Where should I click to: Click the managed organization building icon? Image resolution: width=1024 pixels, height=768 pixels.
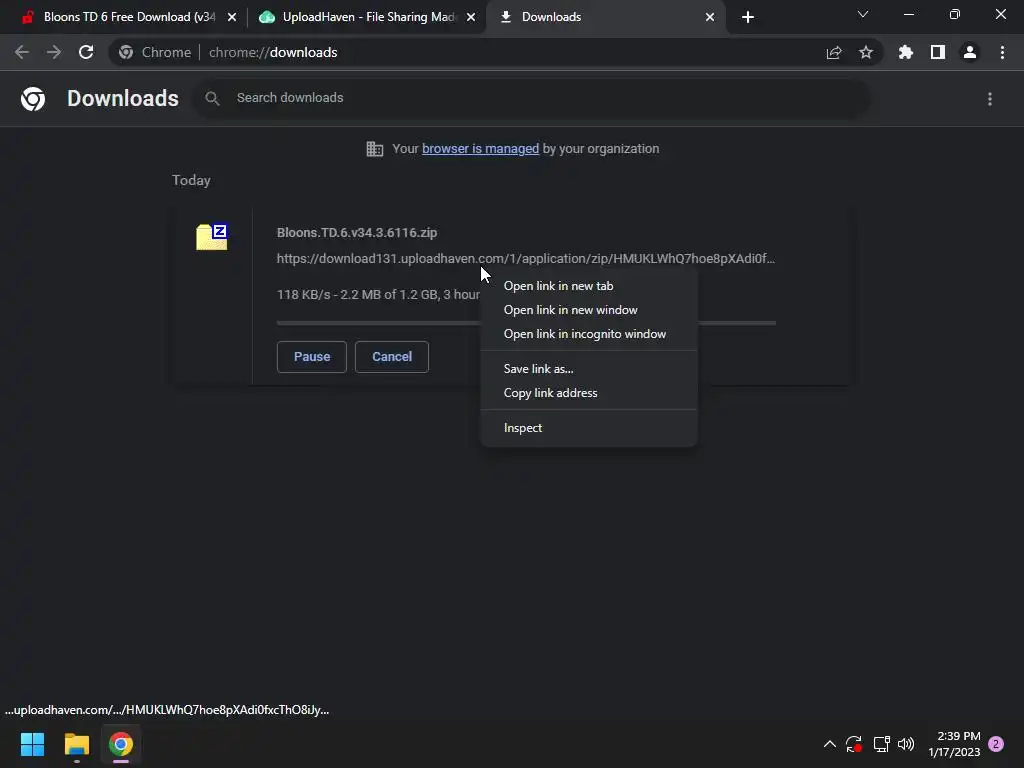coord(375,149)
